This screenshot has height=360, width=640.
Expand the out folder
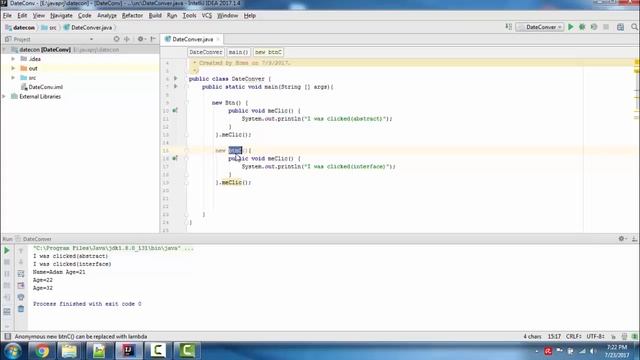tap(13, 68)
